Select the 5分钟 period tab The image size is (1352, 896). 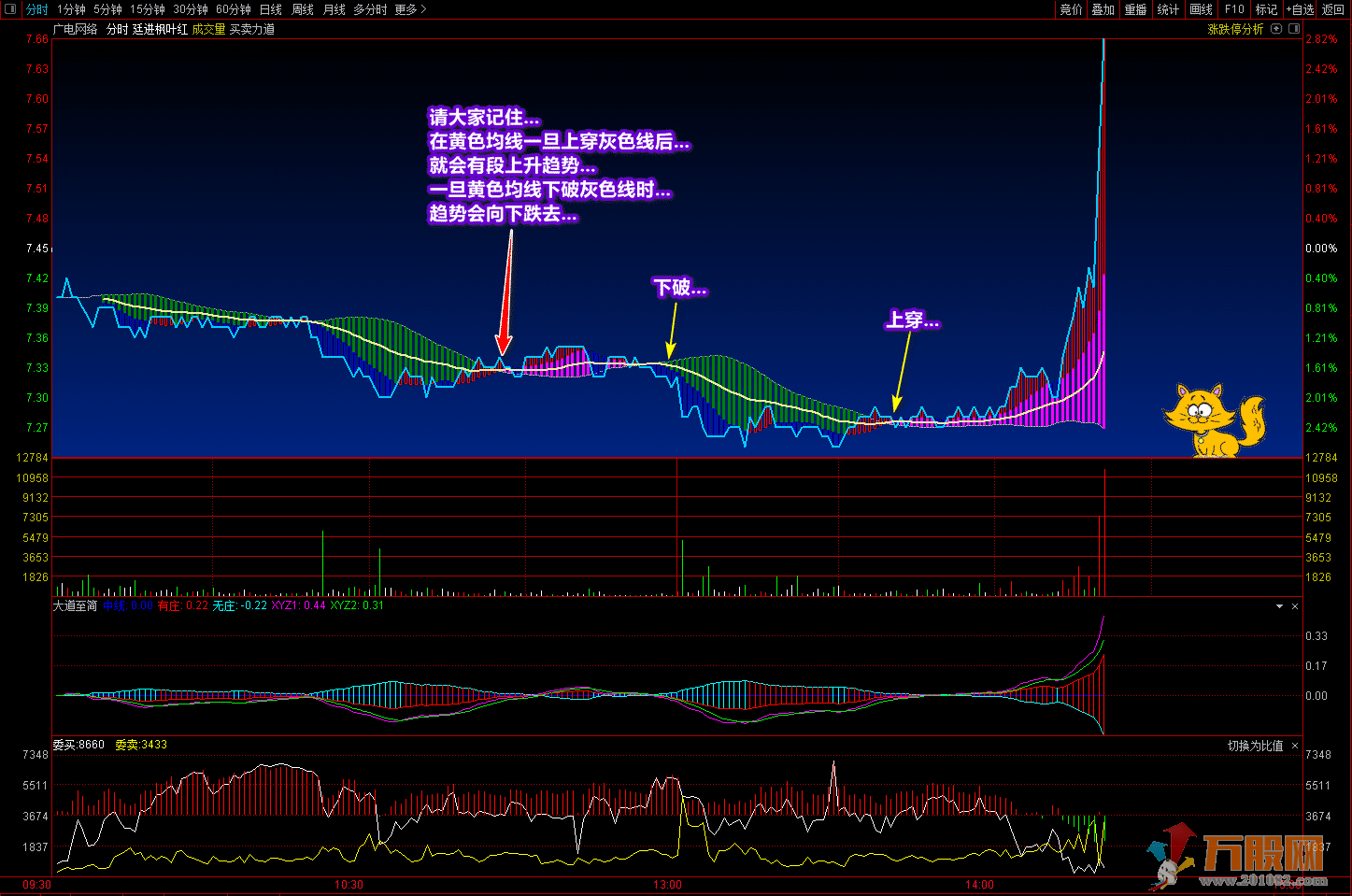(x=107, y=9)
